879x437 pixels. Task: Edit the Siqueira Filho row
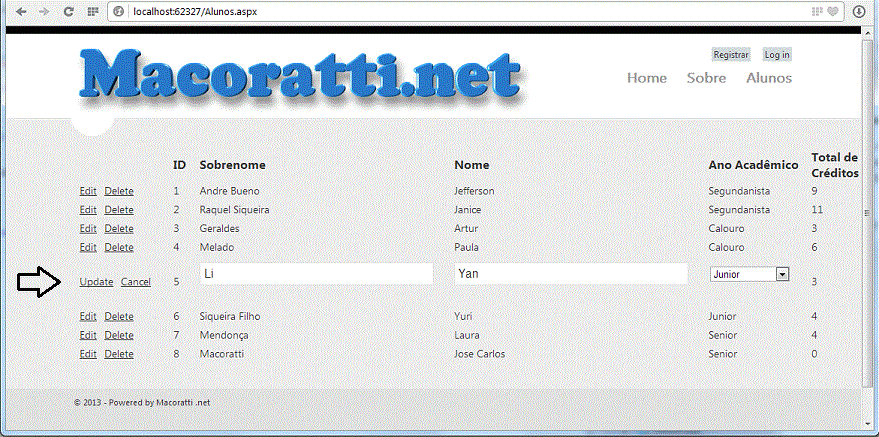88,317
